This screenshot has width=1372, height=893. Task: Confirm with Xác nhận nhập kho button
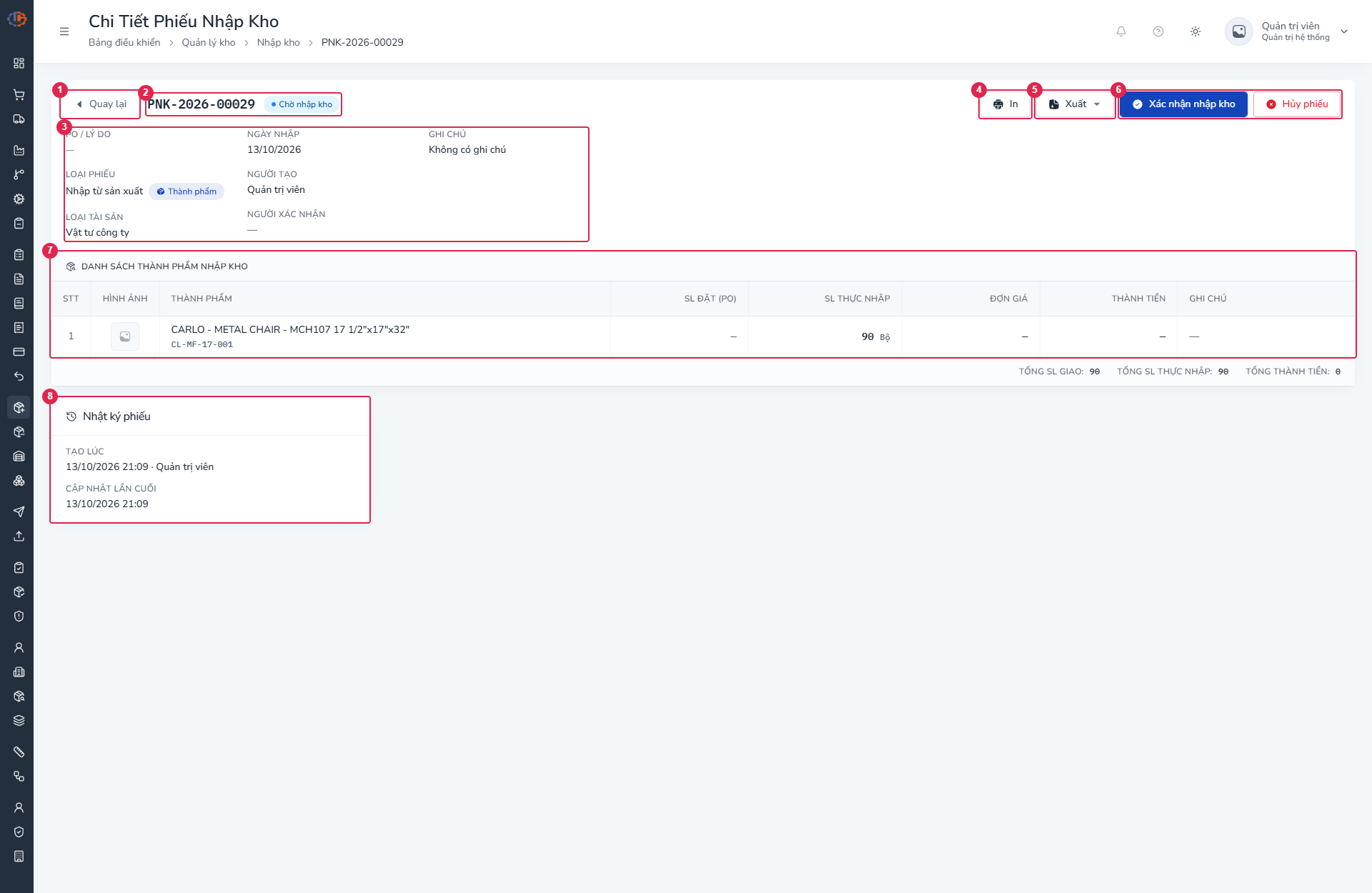[x=1183, y=104]
